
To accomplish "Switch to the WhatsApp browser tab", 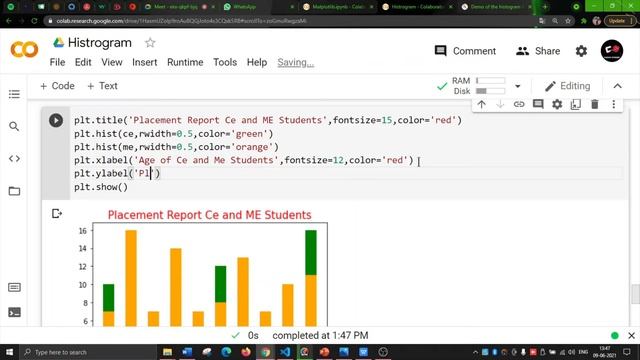I will point(259,7).
